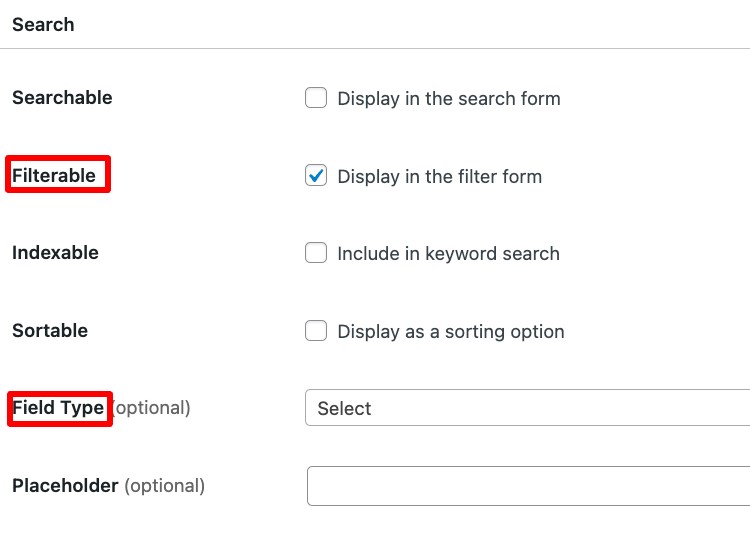This screenshot has width=750, height=540.
Task: Click the "Display in the search form" text
Action: pos(449,99)
